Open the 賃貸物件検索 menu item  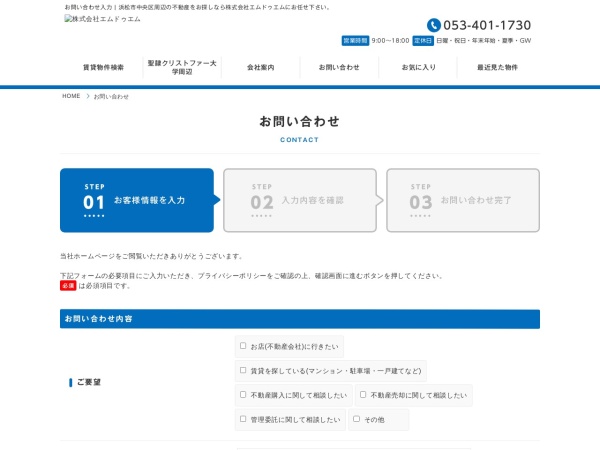[x=103, y=67]
